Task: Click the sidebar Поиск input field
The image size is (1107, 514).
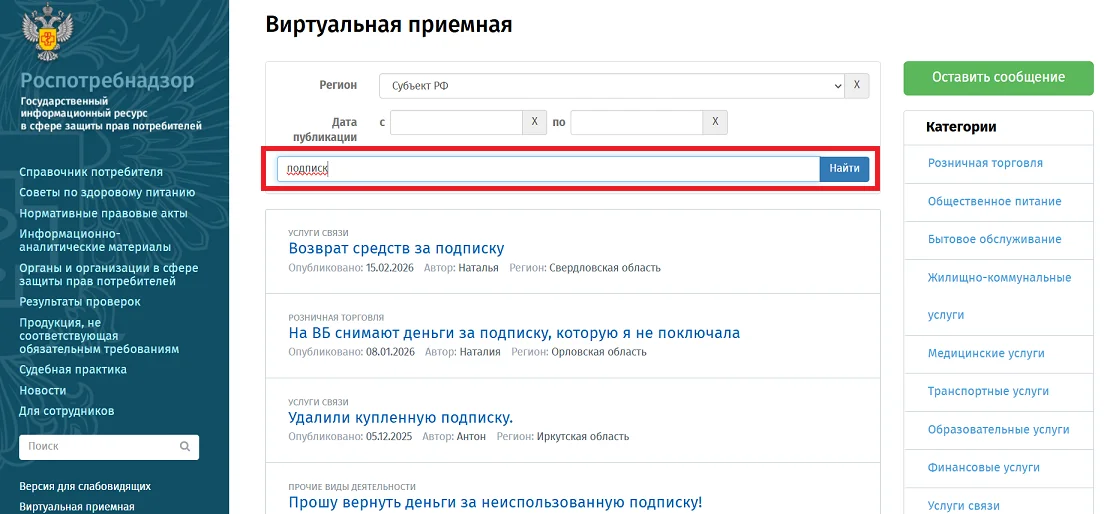Action: 109,447
